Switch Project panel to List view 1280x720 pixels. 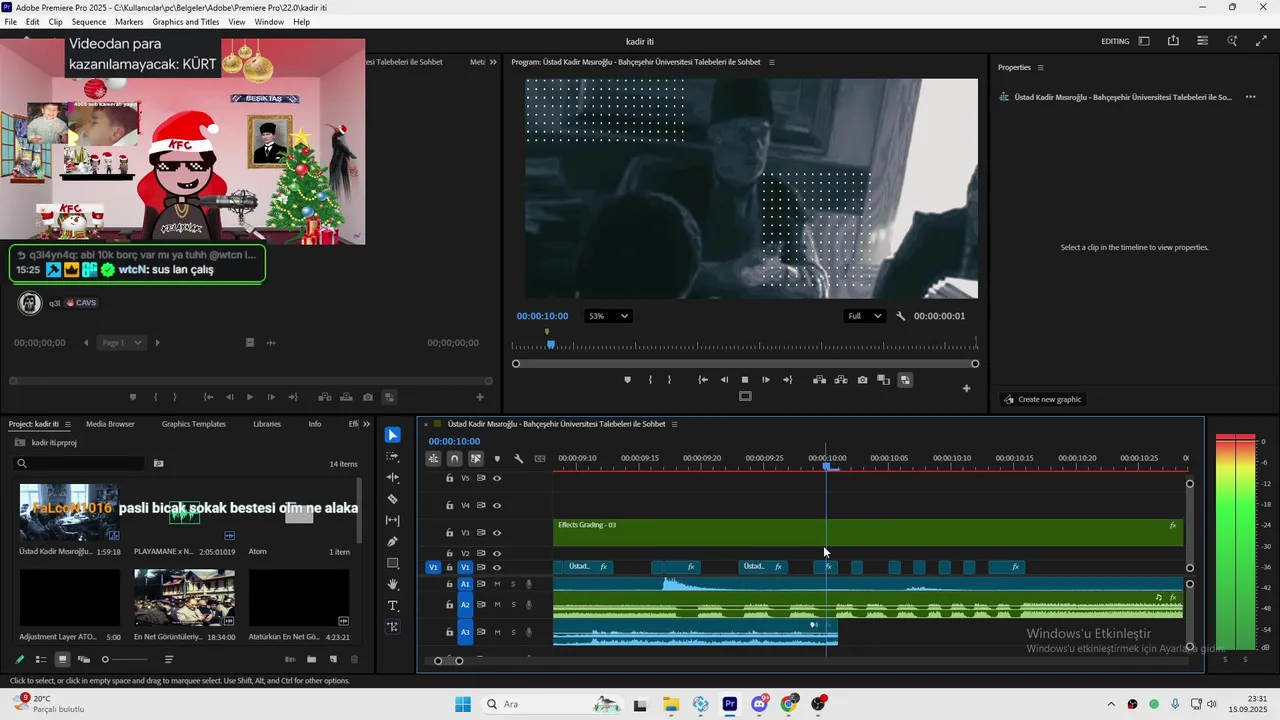tap(41, 659)
